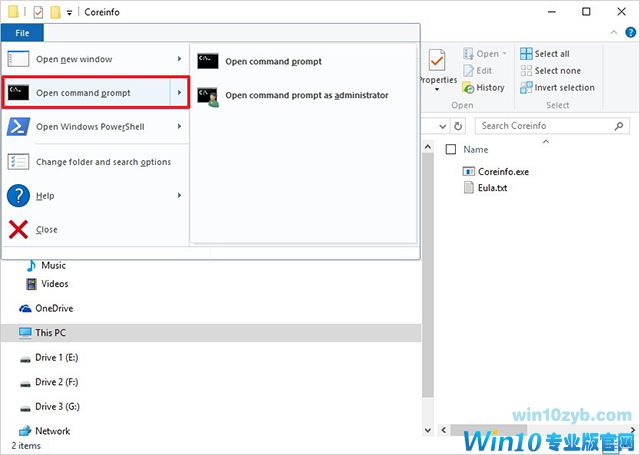Viewport: 640px width, 455px height.
Task: Click History in the ribbon
Action: [484, 88]
